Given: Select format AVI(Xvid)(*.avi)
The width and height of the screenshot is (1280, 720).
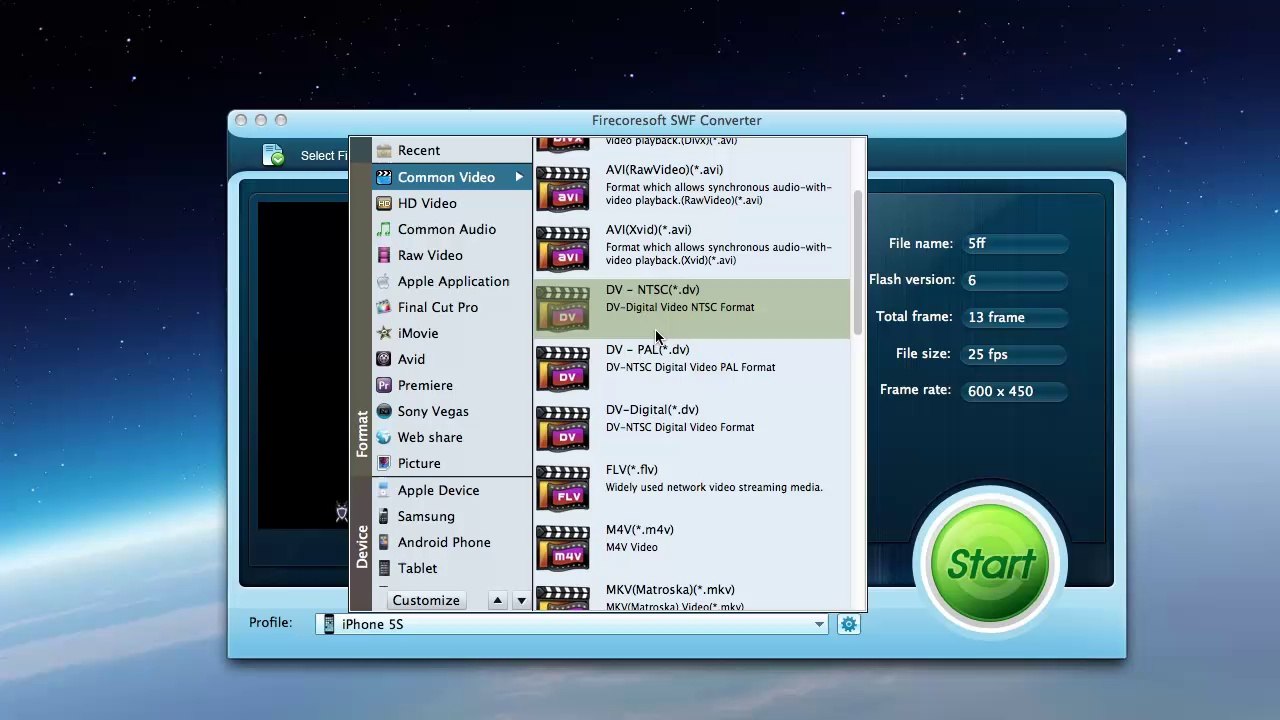Looking at the screenshot, I should coord(692,249).
